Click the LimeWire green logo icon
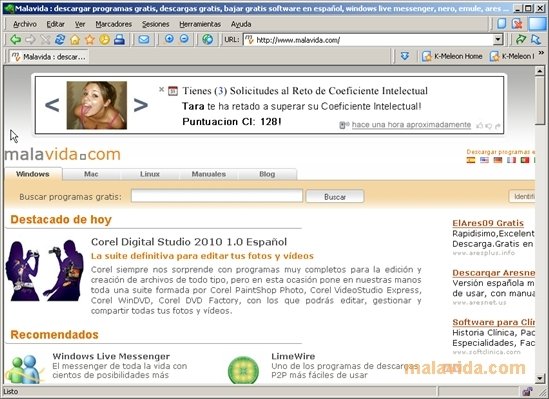The image size is (549, 399). (243, 370)
